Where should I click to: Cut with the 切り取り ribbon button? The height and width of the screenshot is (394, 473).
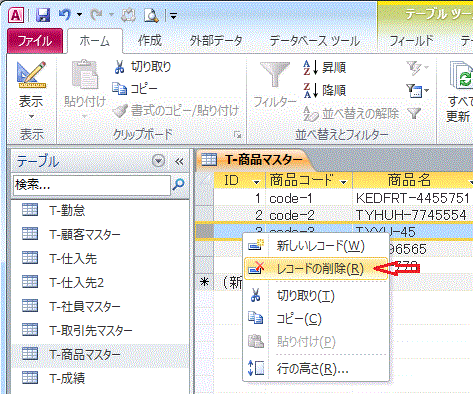point(142,67)
